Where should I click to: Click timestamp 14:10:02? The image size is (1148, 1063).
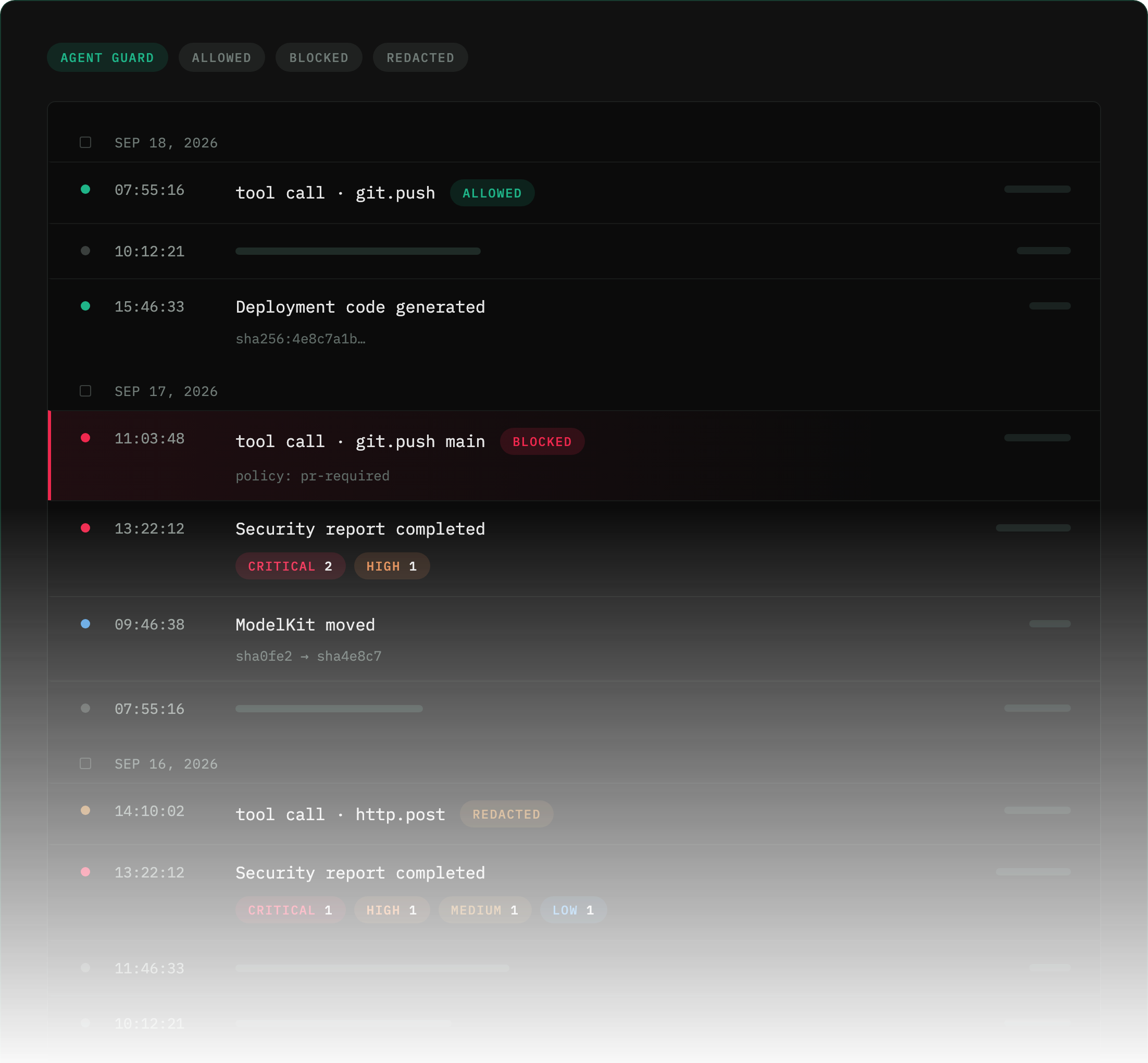[x=149, y=811]
